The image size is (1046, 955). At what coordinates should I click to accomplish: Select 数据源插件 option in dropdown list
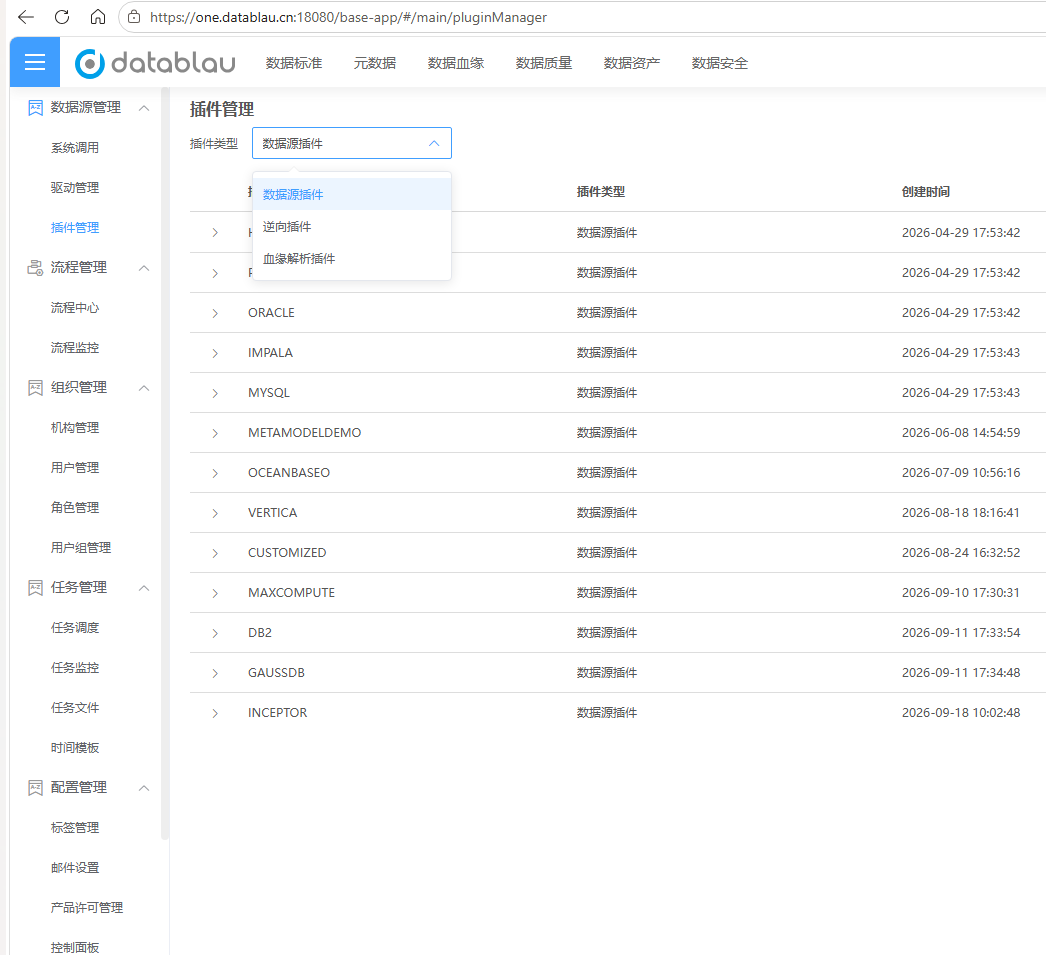352,195
